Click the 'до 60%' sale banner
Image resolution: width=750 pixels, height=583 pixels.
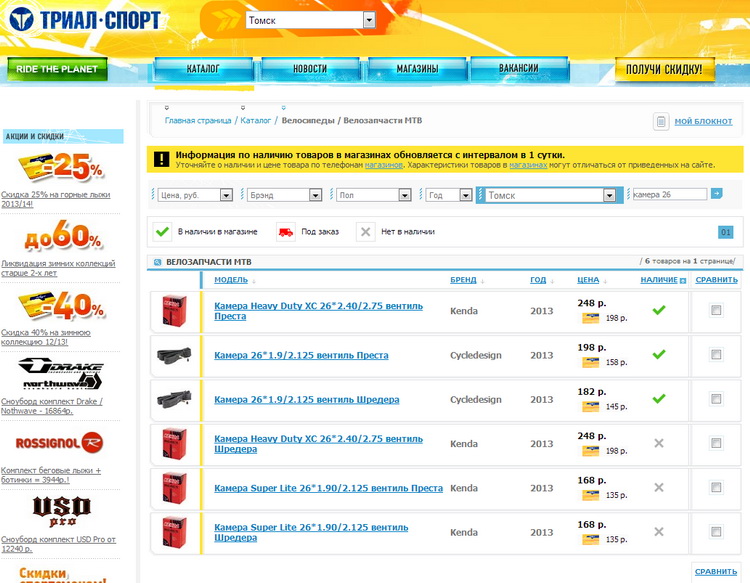[x=63, y=236]
